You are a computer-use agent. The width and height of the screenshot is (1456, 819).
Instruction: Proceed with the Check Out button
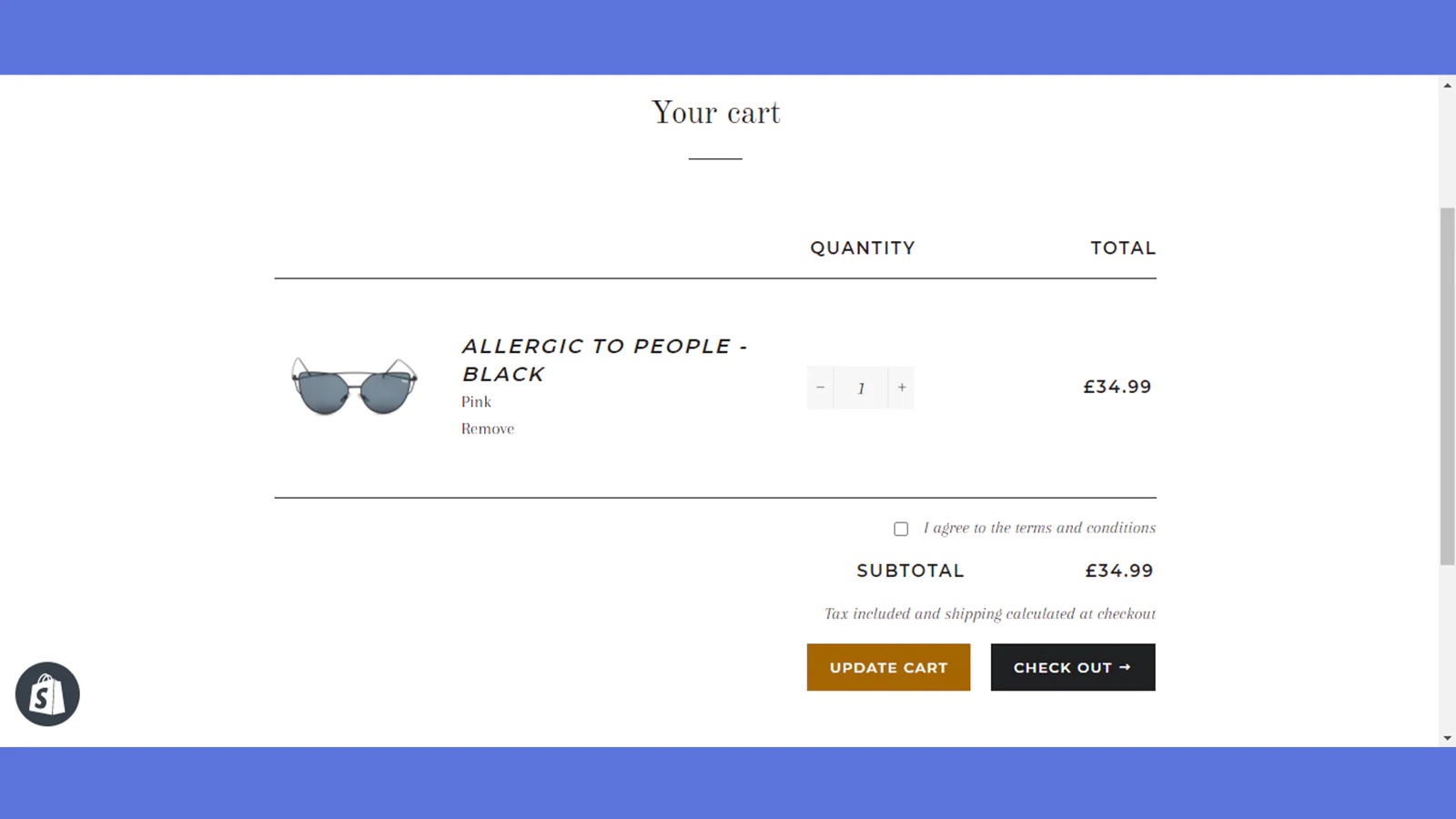(1072, 667)
